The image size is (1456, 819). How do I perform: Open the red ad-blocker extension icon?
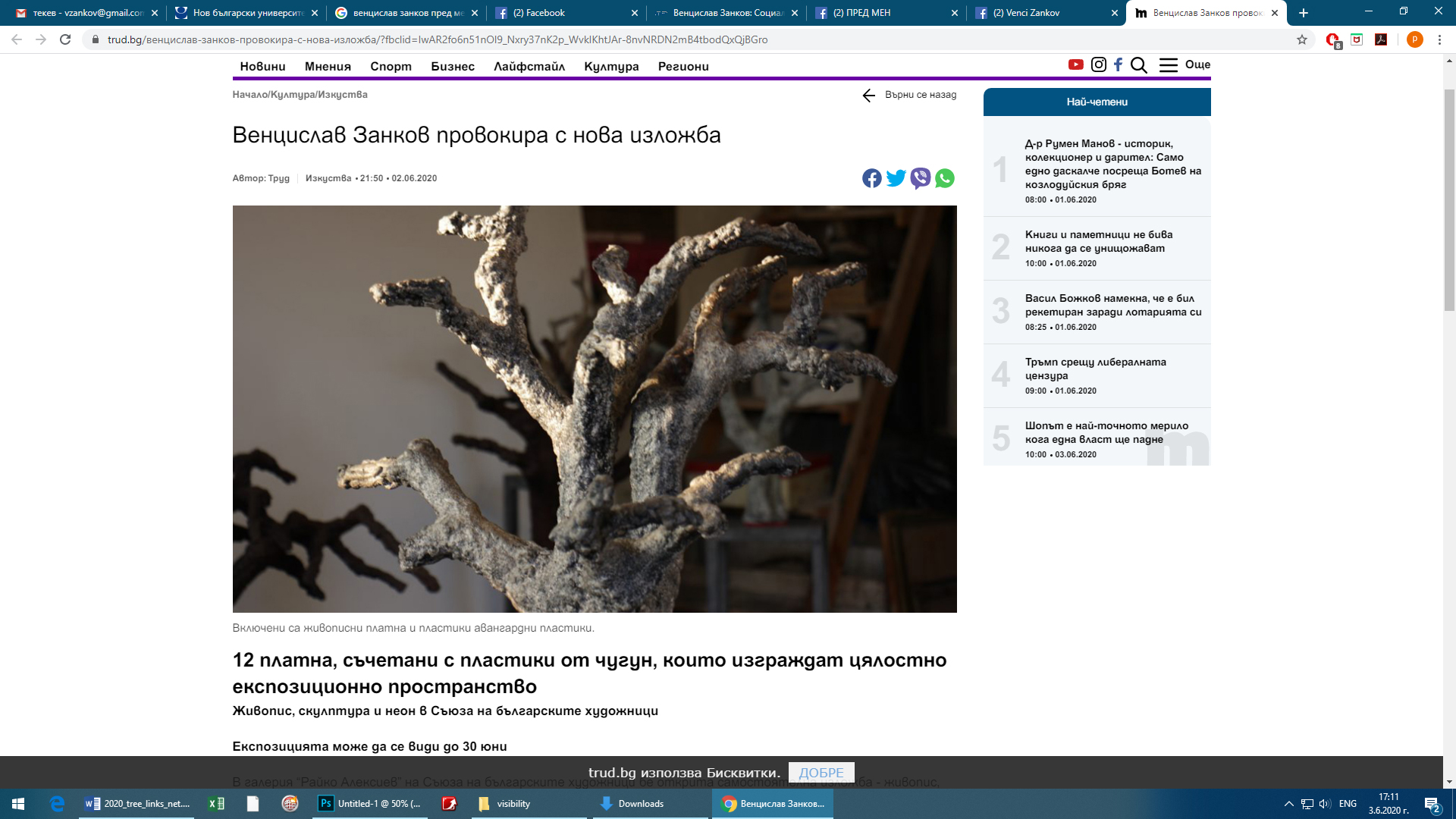pos(1333,40)
